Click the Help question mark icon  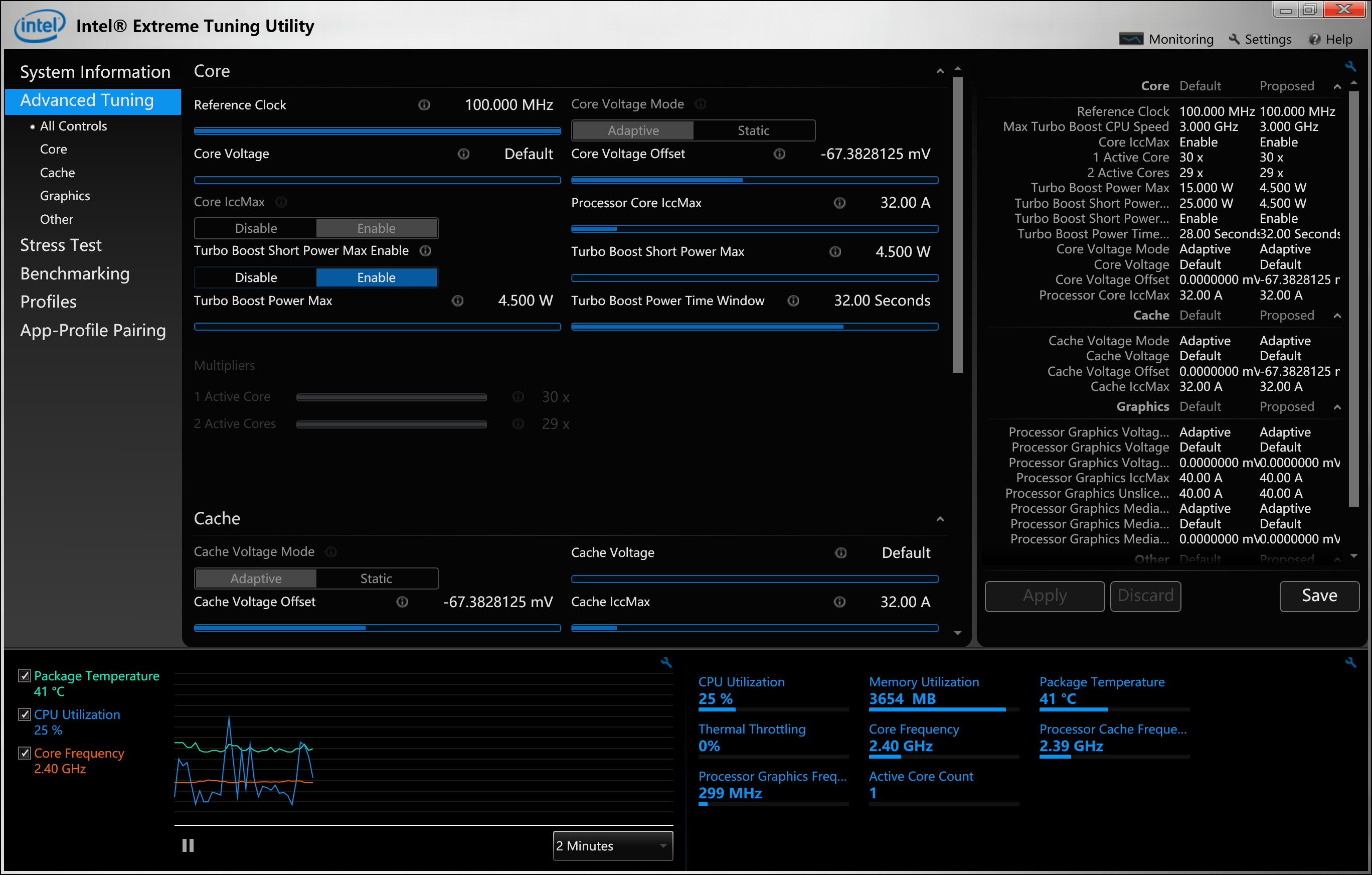pos(1314,39)
